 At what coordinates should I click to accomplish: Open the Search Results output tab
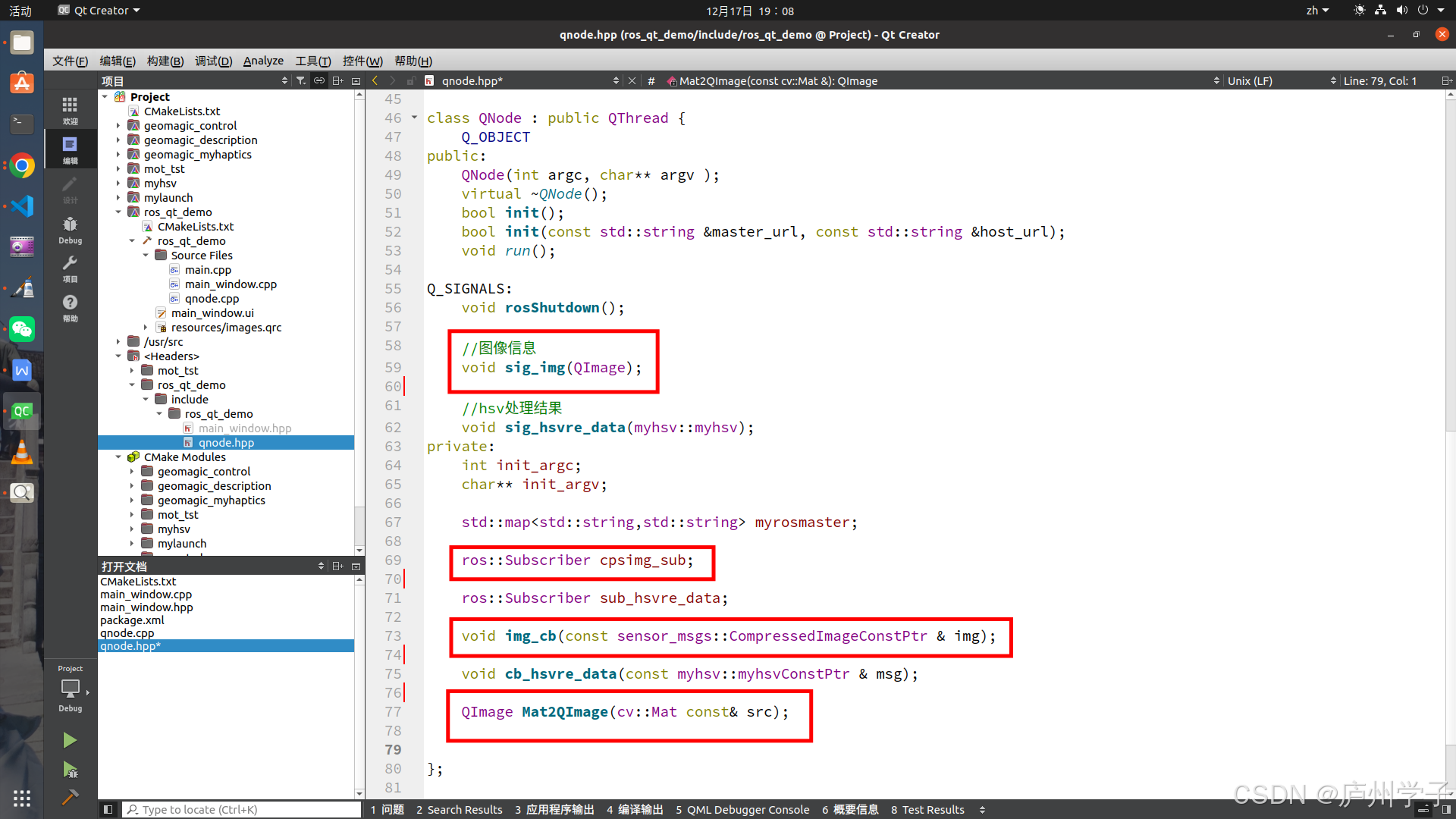point(459,809)
